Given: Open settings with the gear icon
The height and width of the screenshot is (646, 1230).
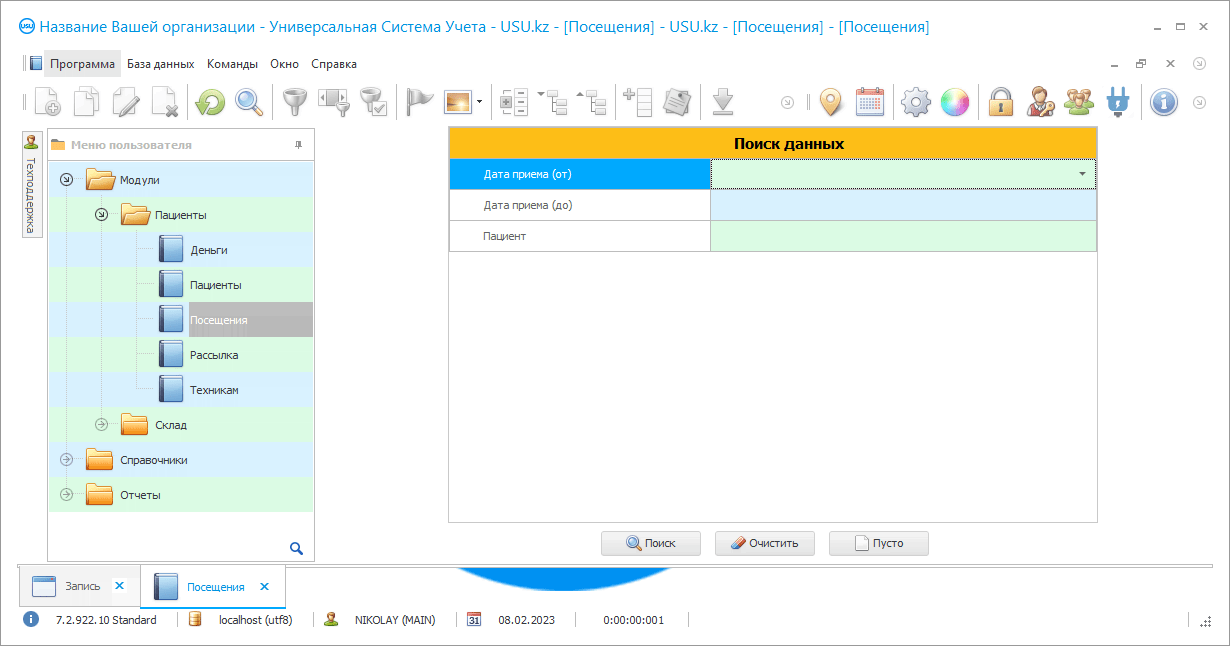Looking at the screenshot, I should click(x=915, y=102).
